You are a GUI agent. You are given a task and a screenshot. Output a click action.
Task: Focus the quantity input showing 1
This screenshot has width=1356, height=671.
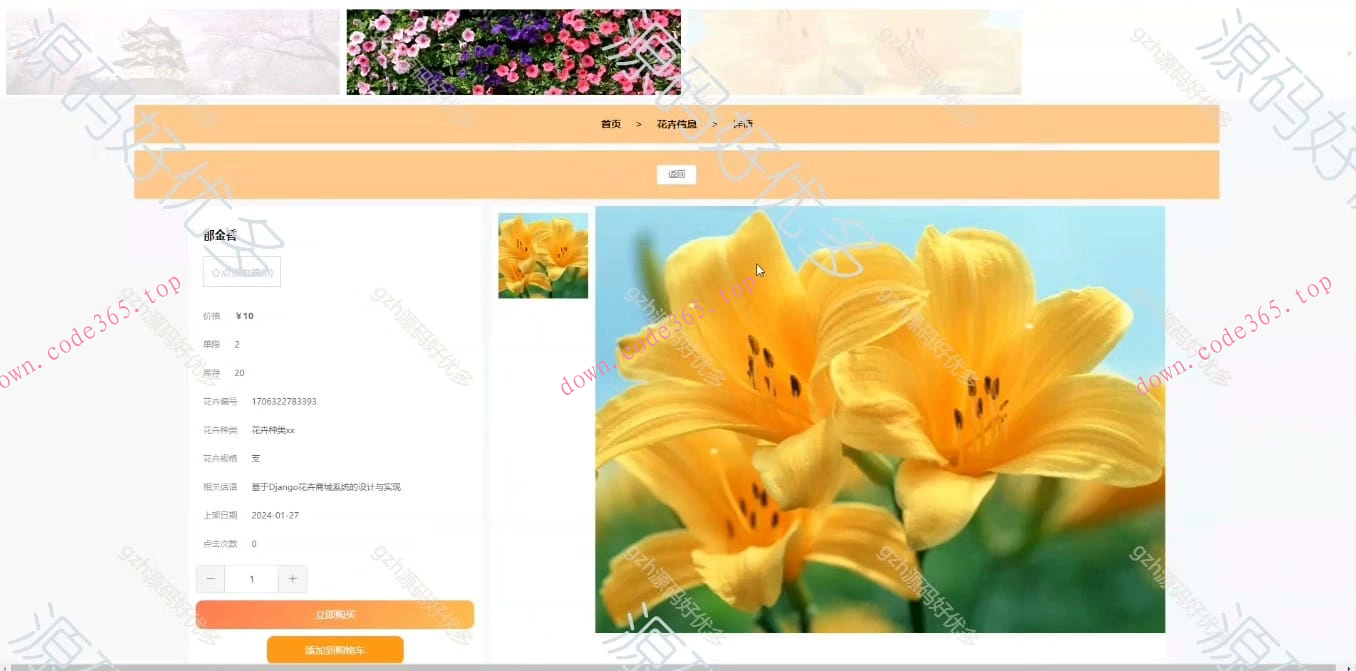pyautogui.click(x=251, y=579)
